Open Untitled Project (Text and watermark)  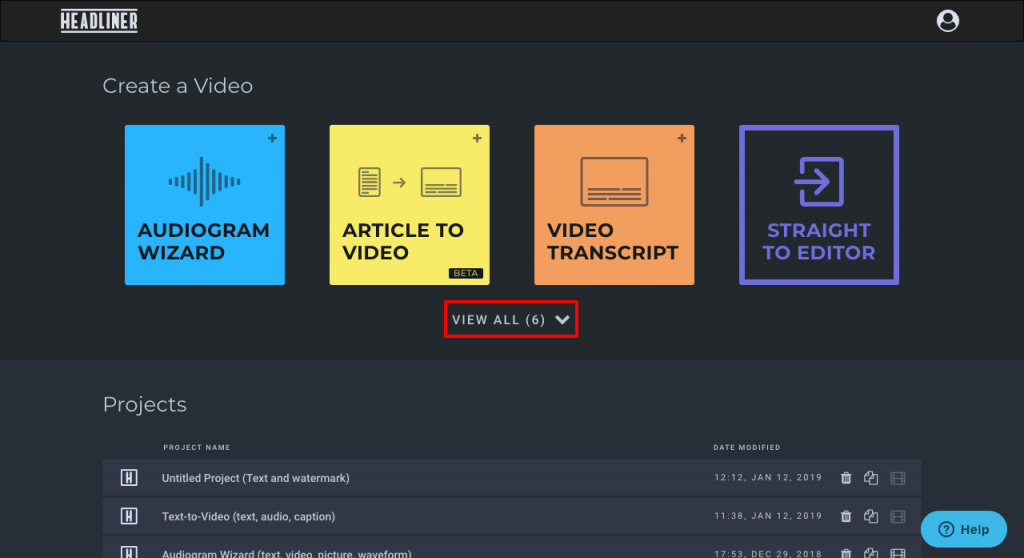coord(256,478)
